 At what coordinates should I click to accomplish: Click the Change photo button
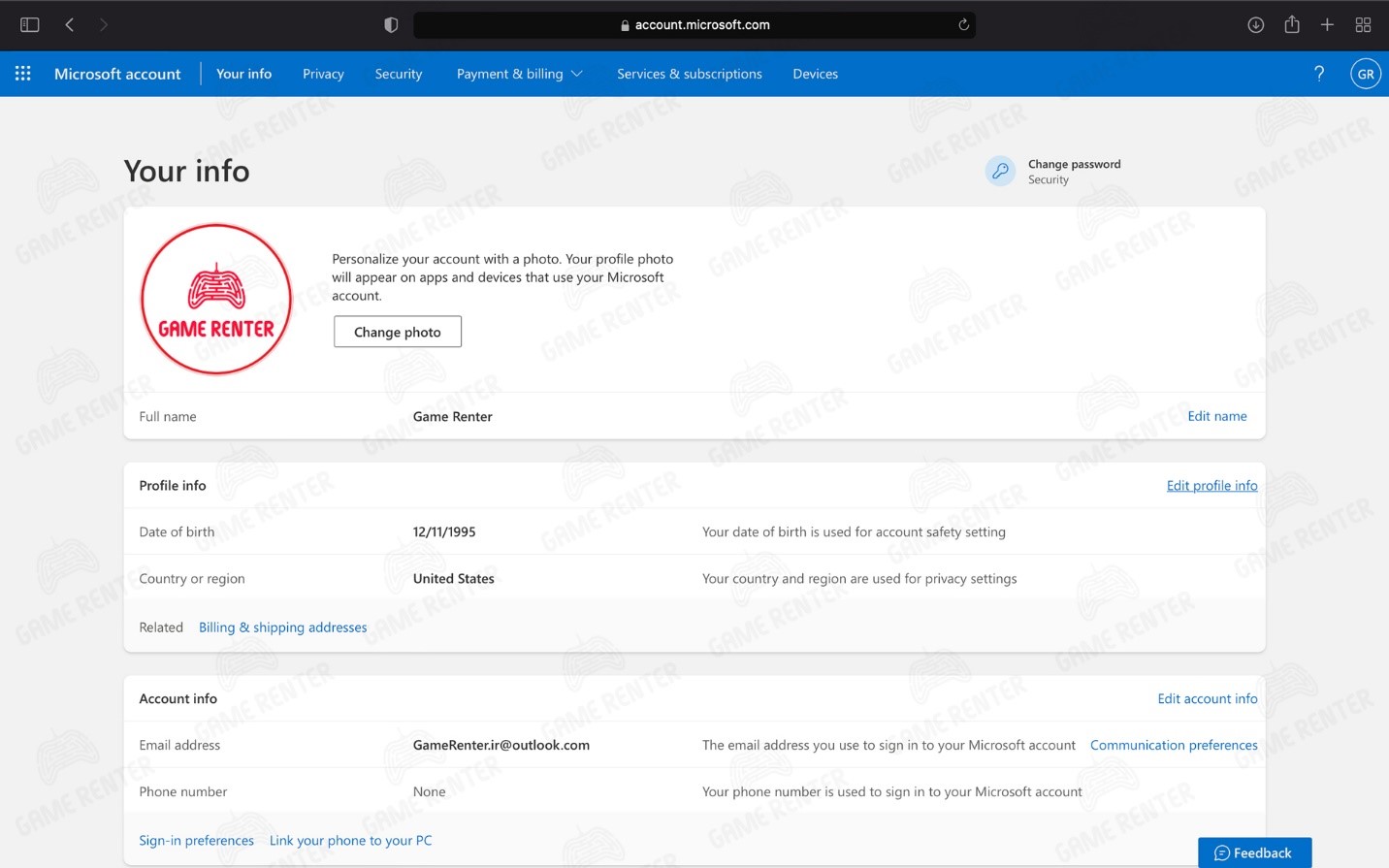tap(398, 332)
